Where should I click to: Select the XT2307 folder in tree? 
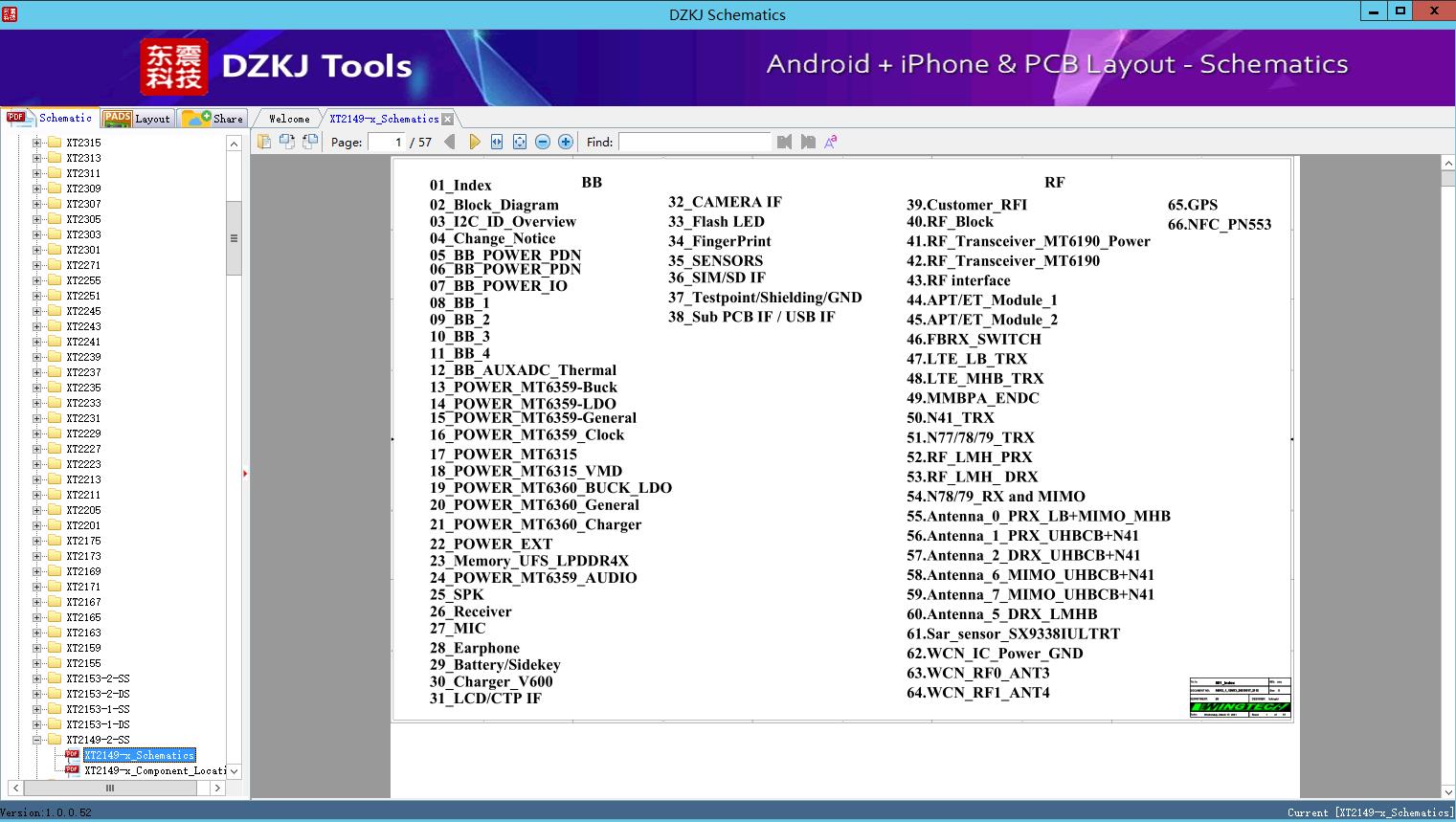pyautogui.click(x=83, y=204)
